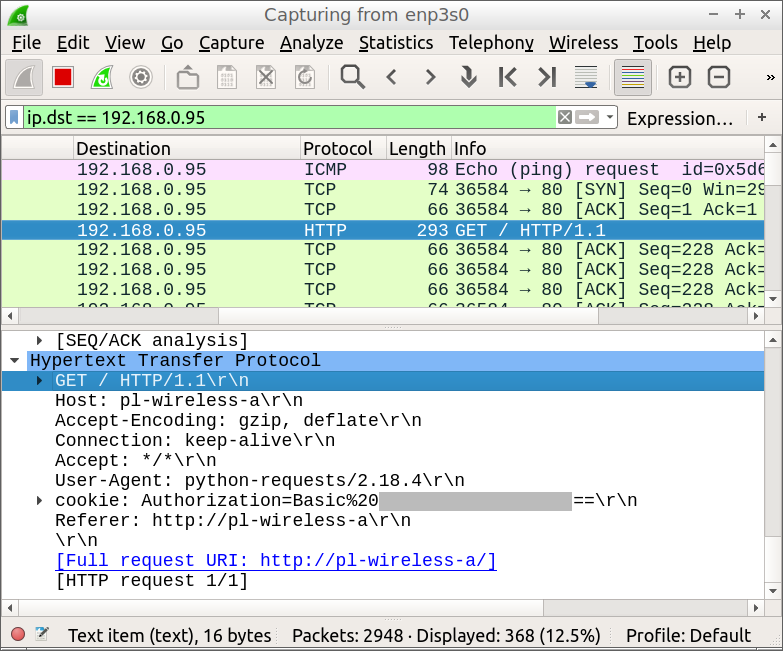Go to specified packet arrow icon
The height and width of the screenshot is (651, 783).
[x=468, y=77]
